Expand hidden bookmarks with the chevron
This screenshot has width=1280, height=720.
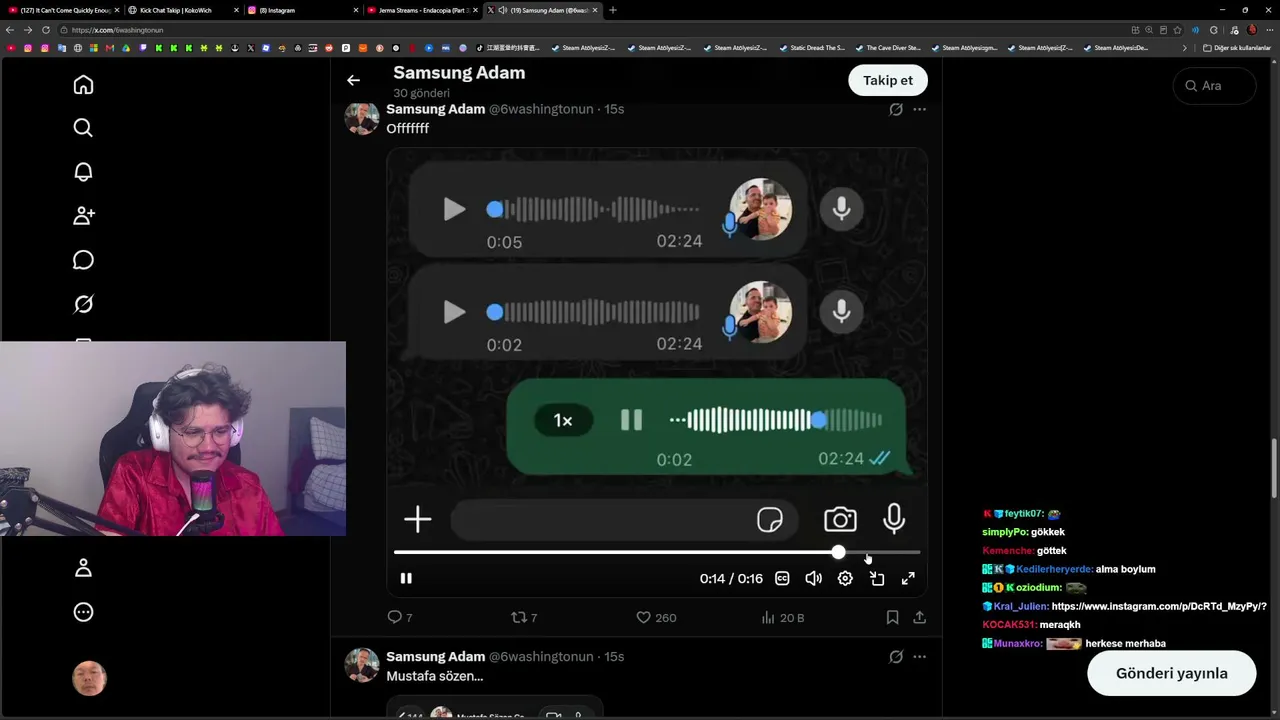tap(1185, 48)
